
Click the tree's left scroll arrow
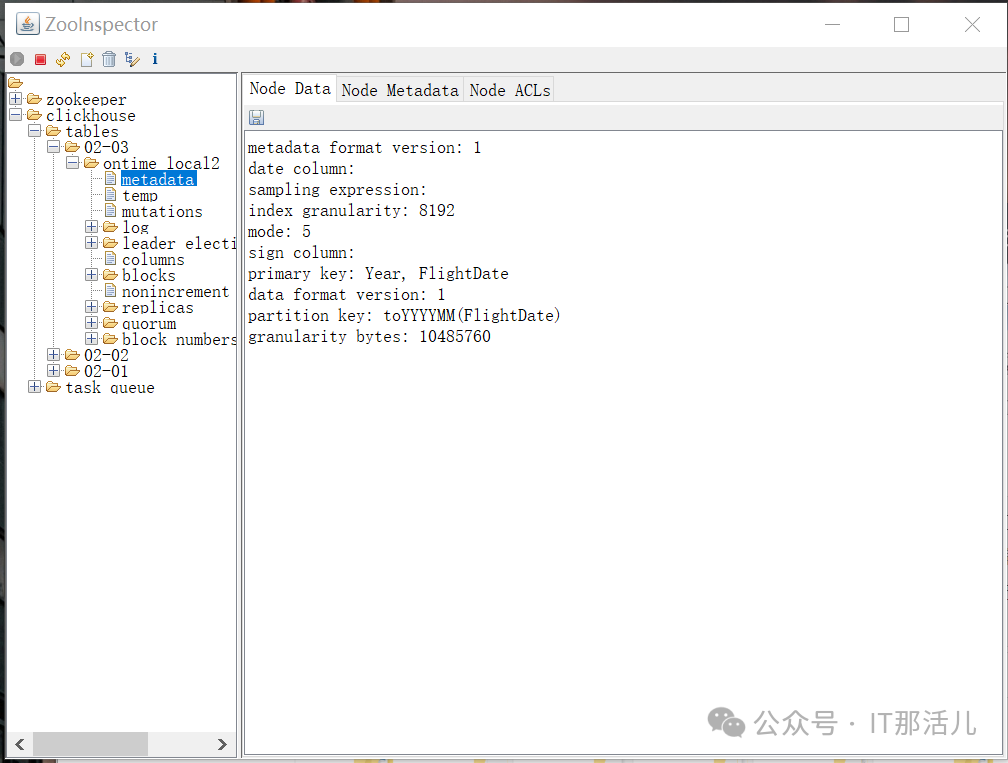tap(20, 744)
